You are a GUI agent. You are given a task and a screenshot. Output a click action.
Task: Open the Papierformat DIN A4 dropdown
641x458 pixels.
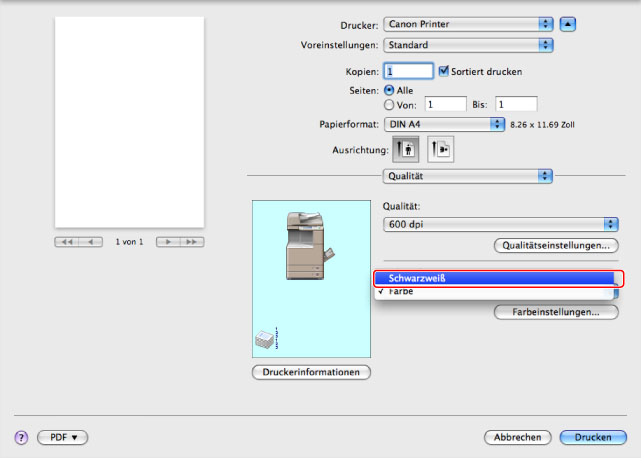[x=444, y=124]
